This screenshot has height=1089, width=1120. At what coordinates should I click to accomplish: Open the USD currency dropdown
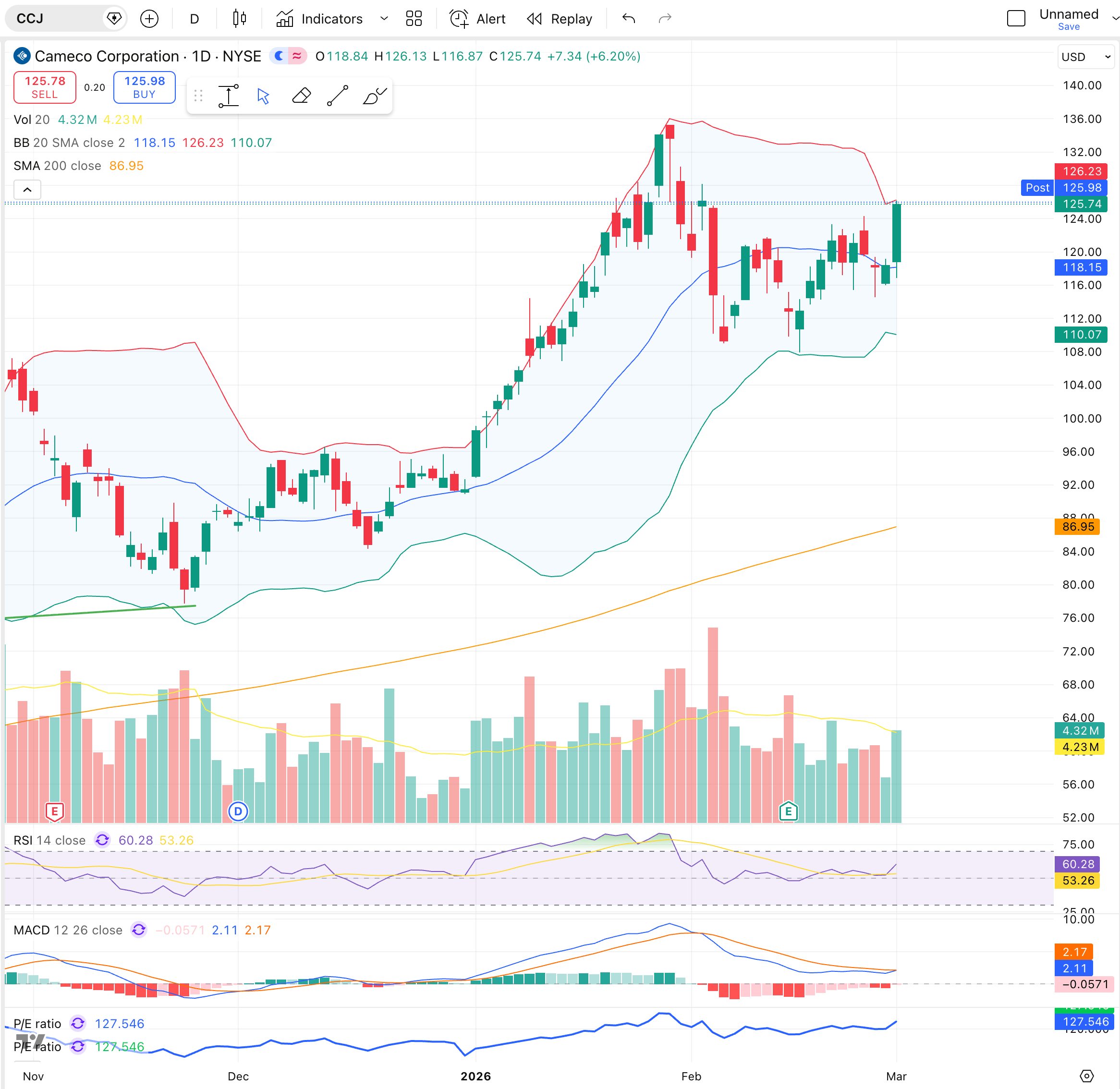pos(1085,57)
